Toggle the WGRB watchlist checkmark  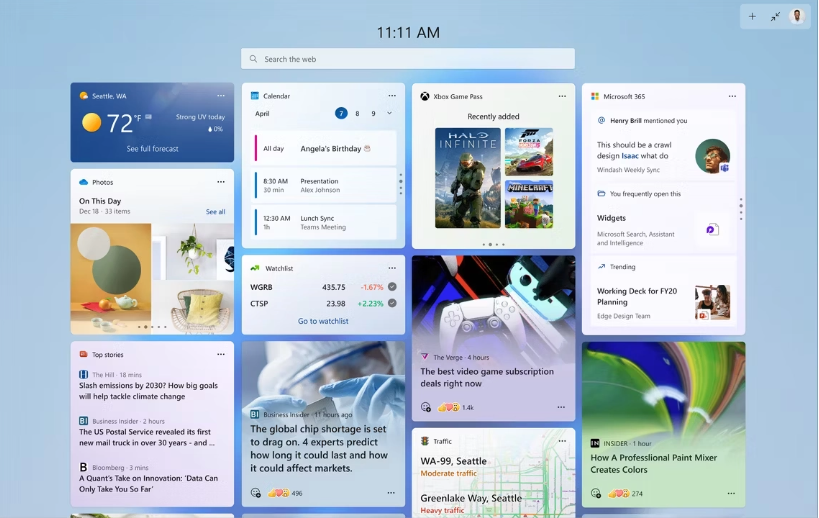tap(392, 287)
